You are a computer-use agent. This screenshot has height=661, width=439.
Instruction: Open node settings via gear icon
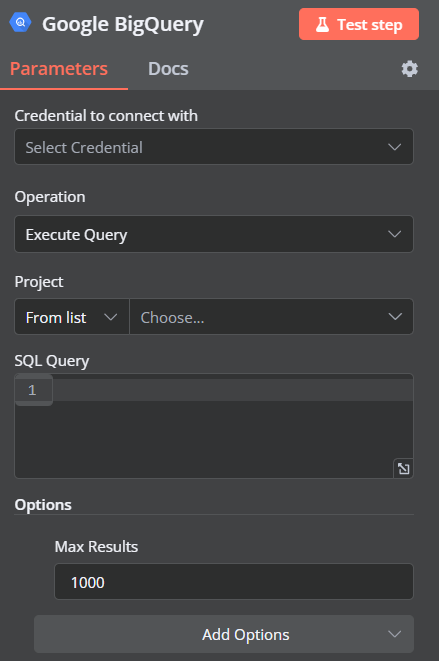(x=409, y=69)
